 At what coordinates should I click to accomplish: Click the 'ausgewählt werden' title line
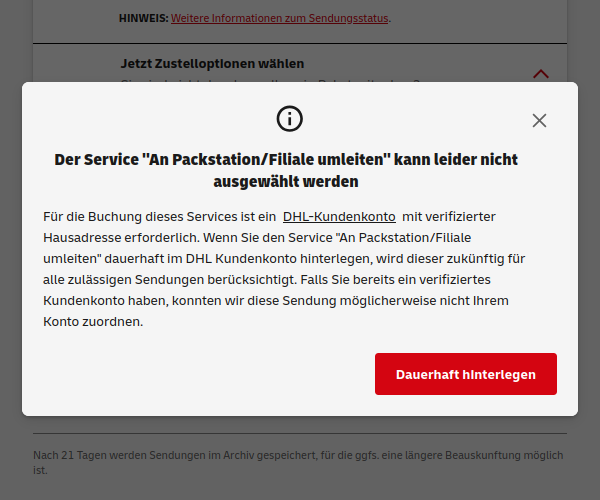click(x=285, y=182)
